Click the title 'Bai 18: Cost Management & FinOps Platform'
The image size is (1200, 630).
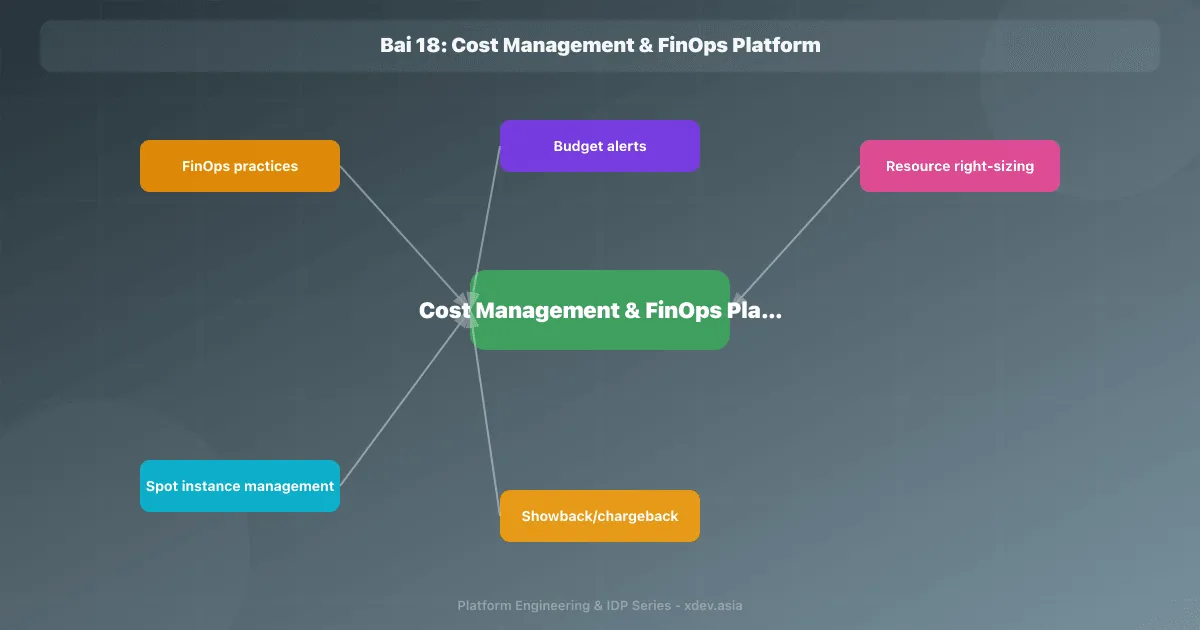point(600,45)
